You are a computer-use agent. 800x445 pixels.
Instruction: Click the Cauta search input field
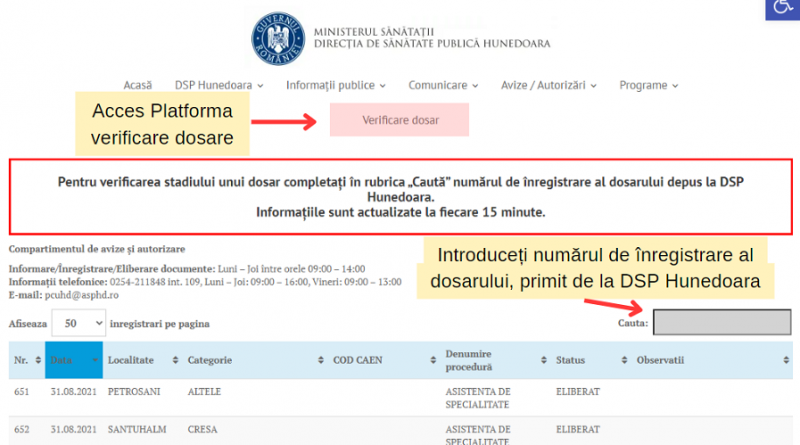pos(721,323)
